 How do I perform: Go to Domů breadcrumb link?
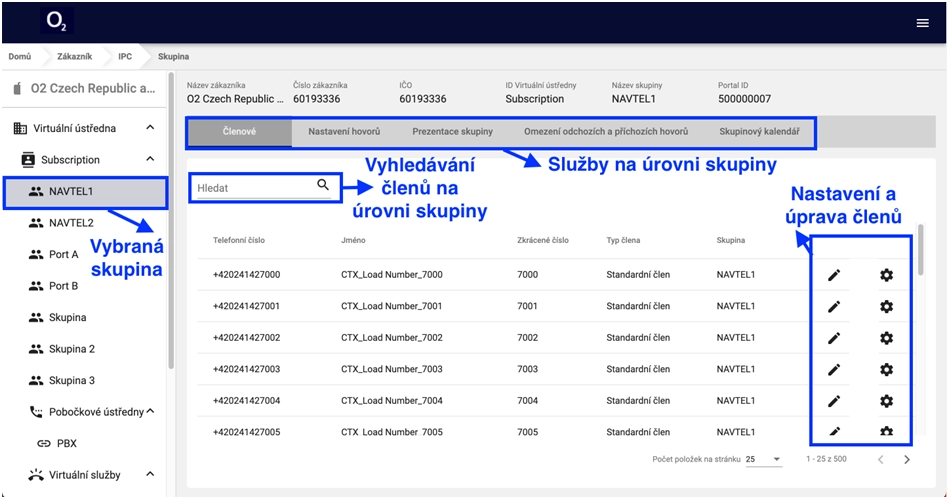[19, 57]
